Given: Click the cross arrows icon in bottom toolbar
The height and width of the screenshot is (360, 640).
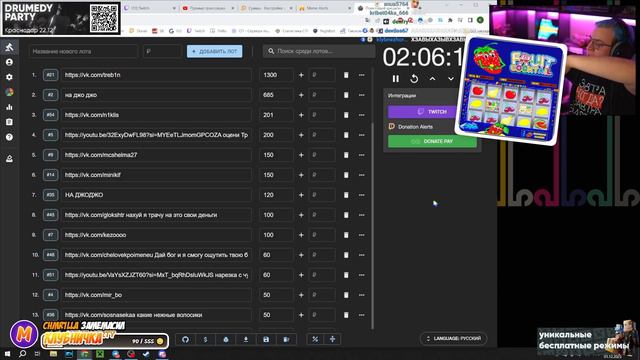Looking at the screenshot, I should click(x=333, y=339).
